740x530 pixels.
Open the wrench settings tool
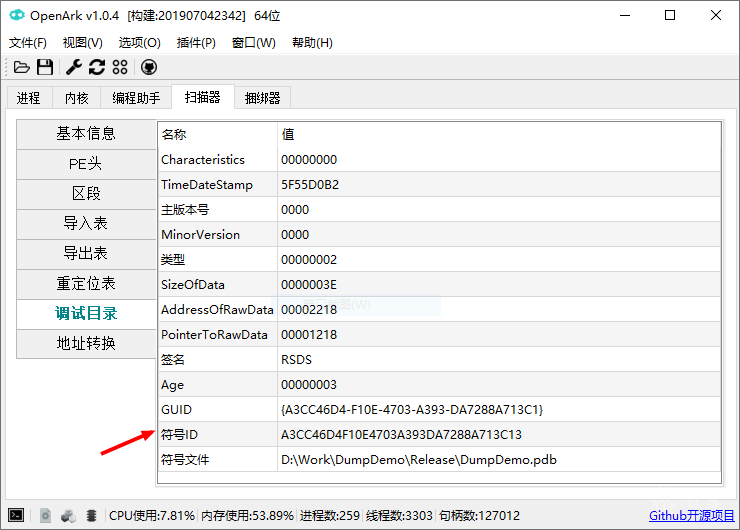(x=74, y=67)
